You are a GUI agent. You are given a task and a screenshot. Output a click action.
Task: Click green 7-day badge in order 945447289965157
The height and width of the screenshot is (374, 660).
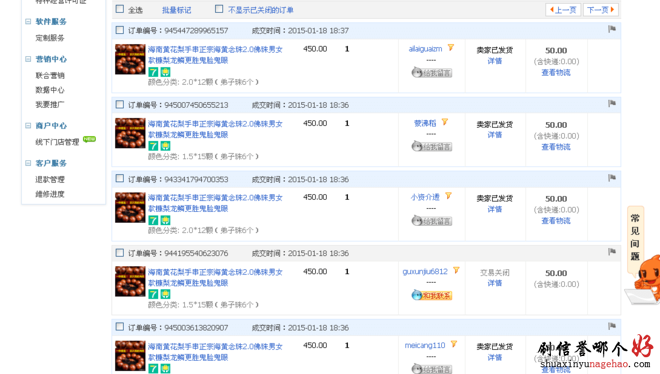(x=153, y=72)
